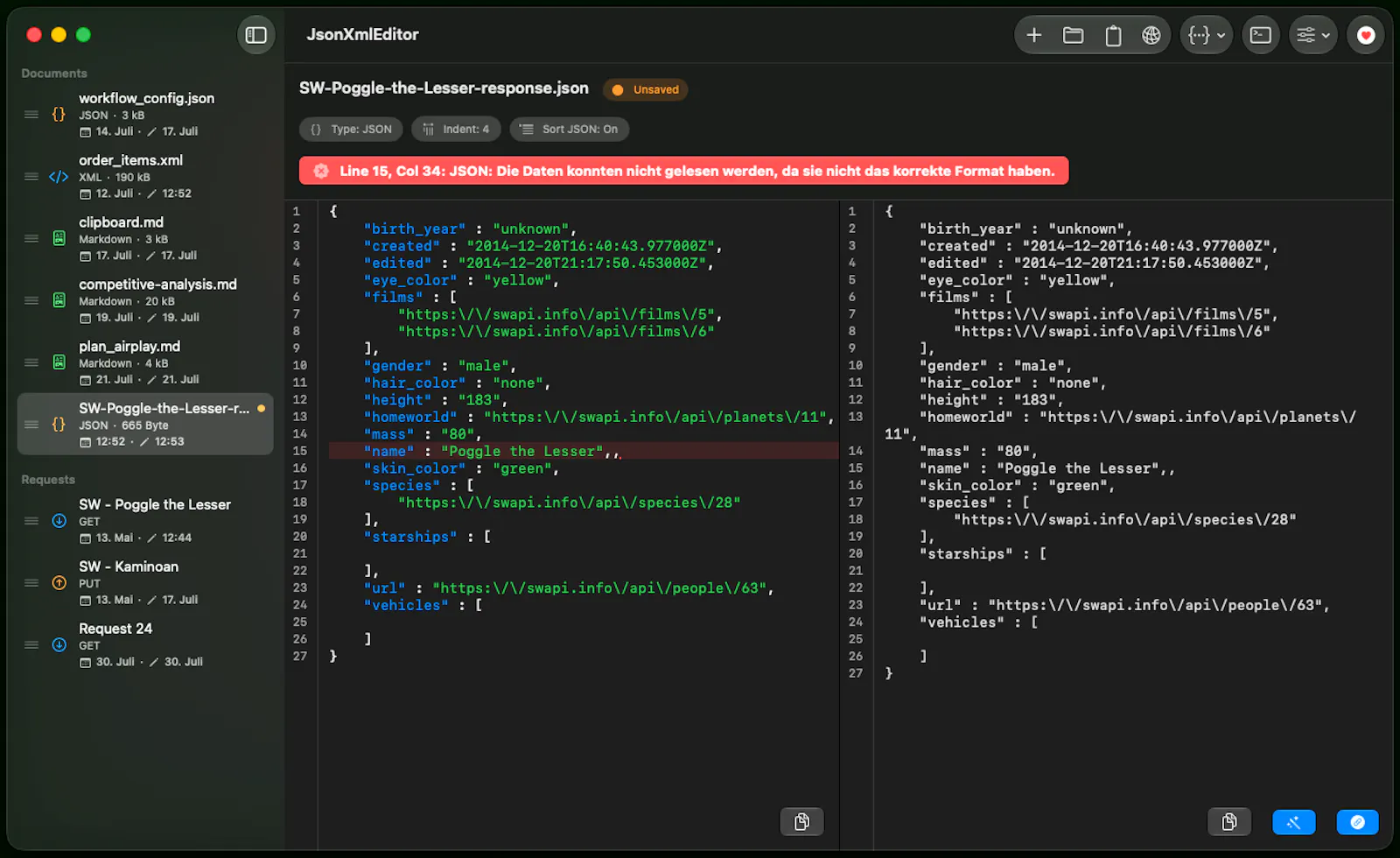Image resolution: width=1400 pixels, height=858 pixels.
Task: Click "starships" key in left editor
Action: [410, 537]
